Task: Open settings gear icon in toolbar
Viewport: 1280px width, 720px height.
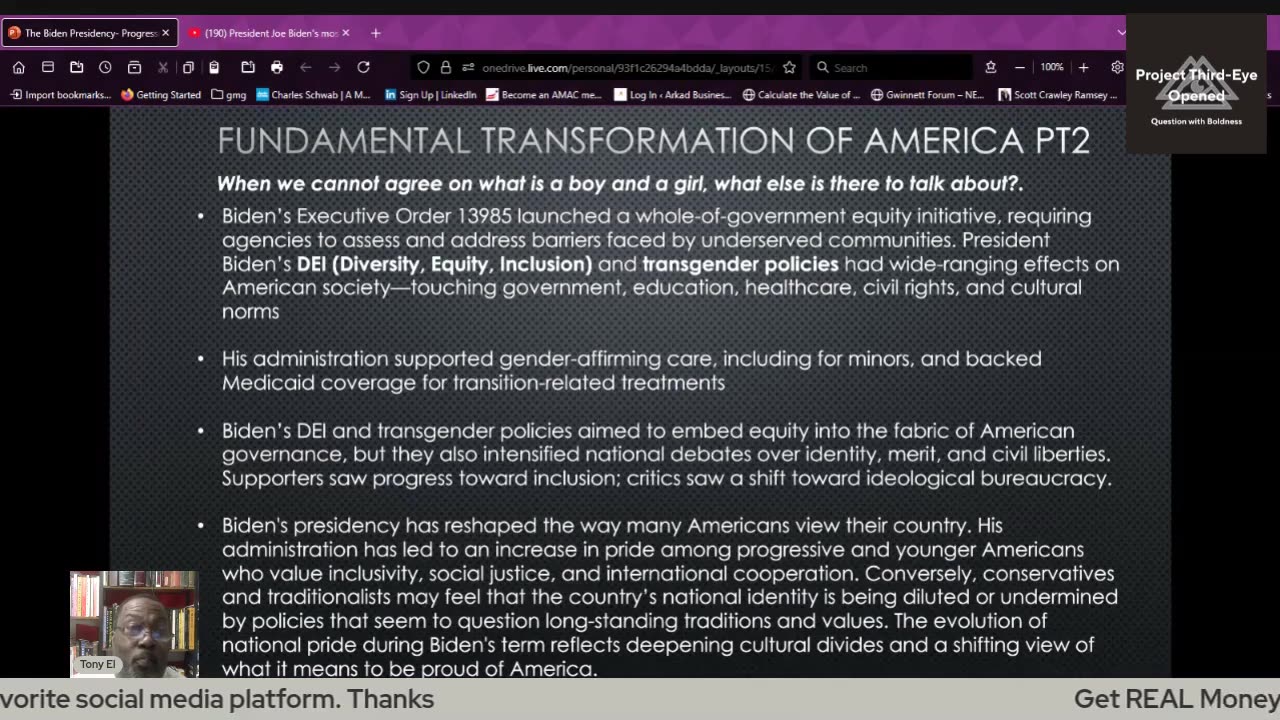Action: point(1117,67)
